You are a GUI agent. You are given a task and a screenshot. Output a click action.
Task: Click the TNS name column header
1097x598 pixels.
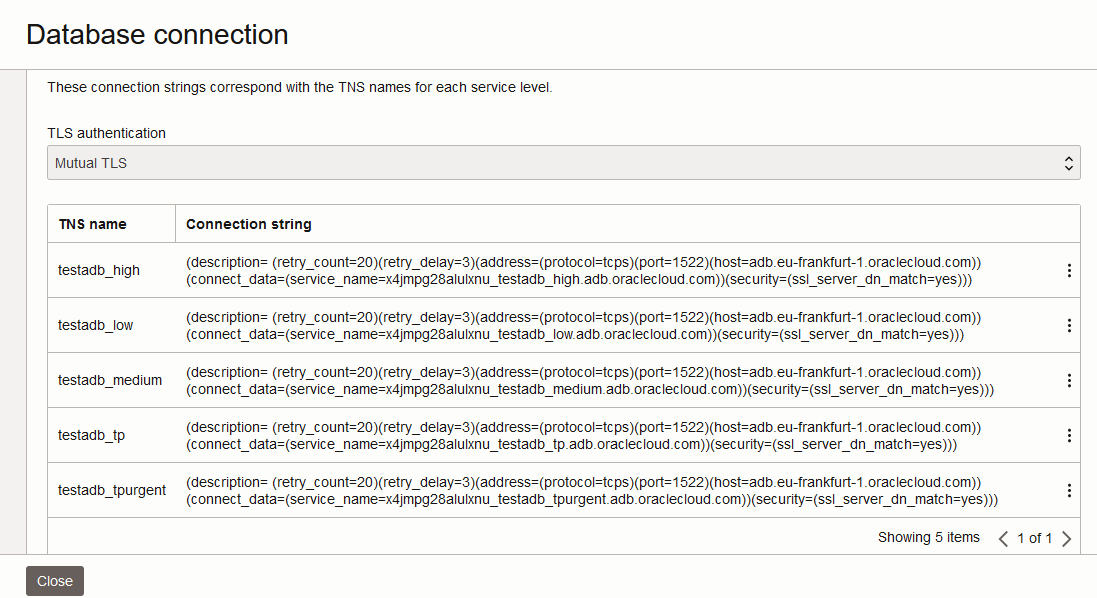pyautogui.click(x=92, y=224)
